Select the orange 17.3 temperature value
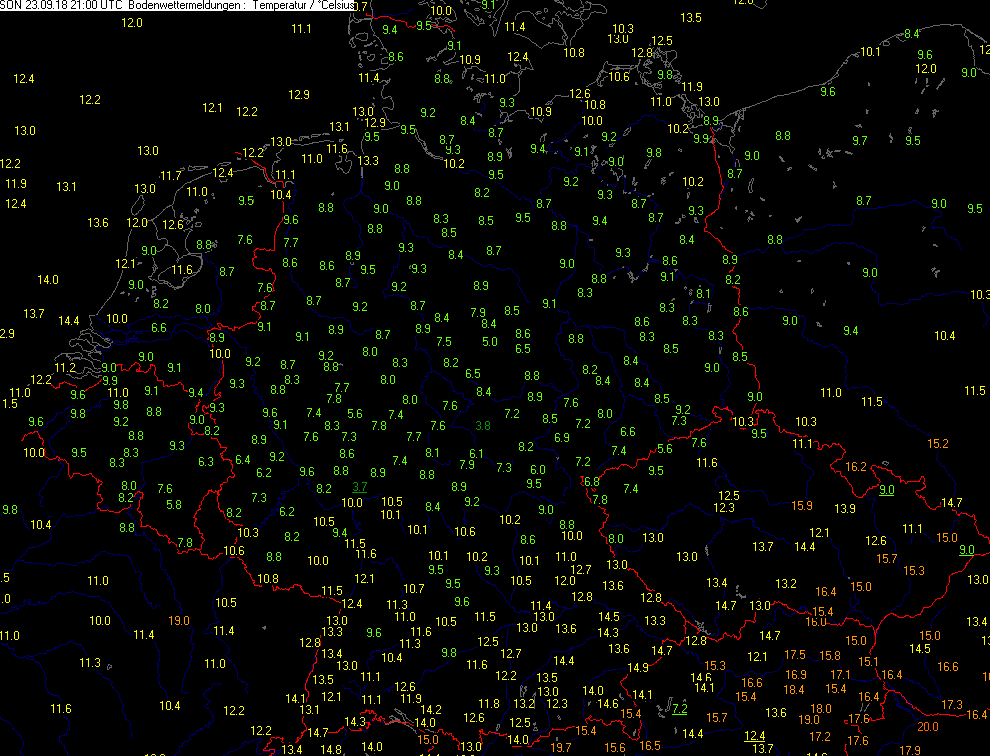Image resolution: width=990 pixels, height=756 pixels. (x=952, y=706)
